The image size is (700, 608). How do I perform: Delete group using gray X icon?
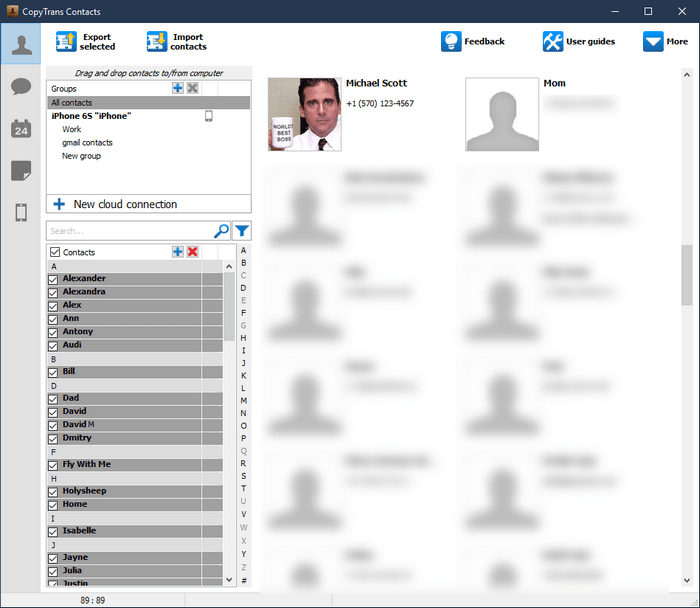point(193,88)
